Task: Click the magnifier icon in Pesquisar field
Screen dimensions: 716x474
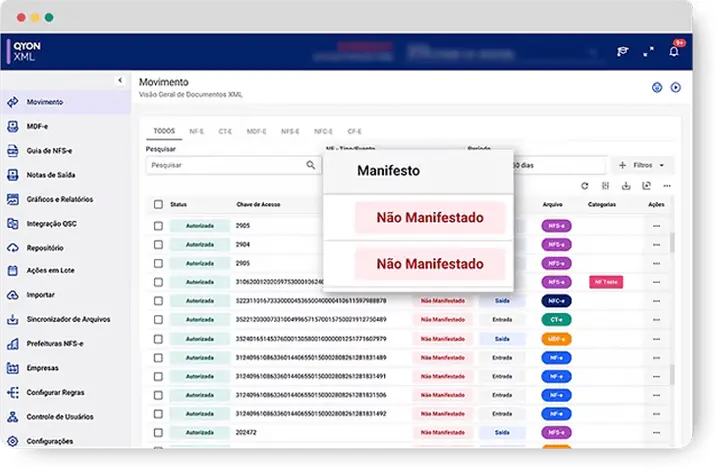Action: point(311,165)
